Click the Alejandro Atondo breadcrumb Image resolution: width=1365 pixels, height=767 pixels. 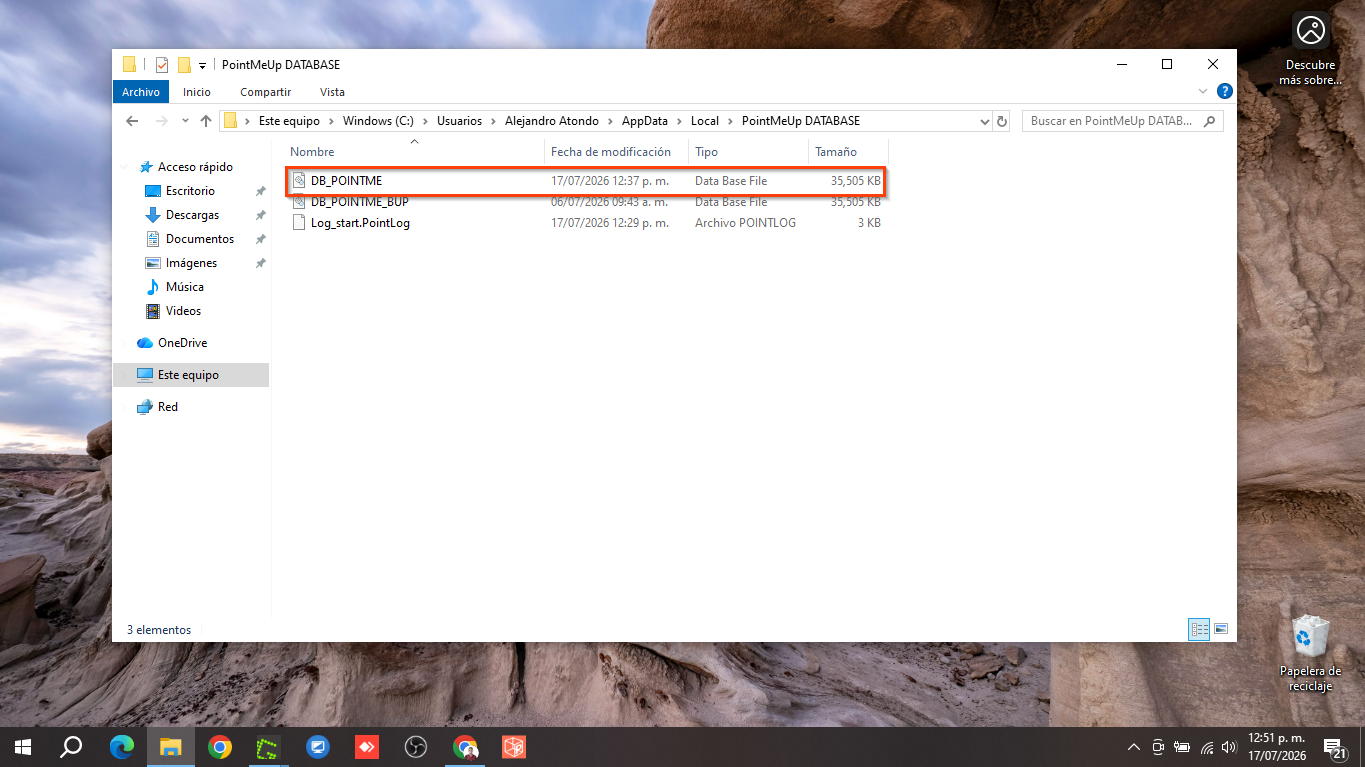552,121
